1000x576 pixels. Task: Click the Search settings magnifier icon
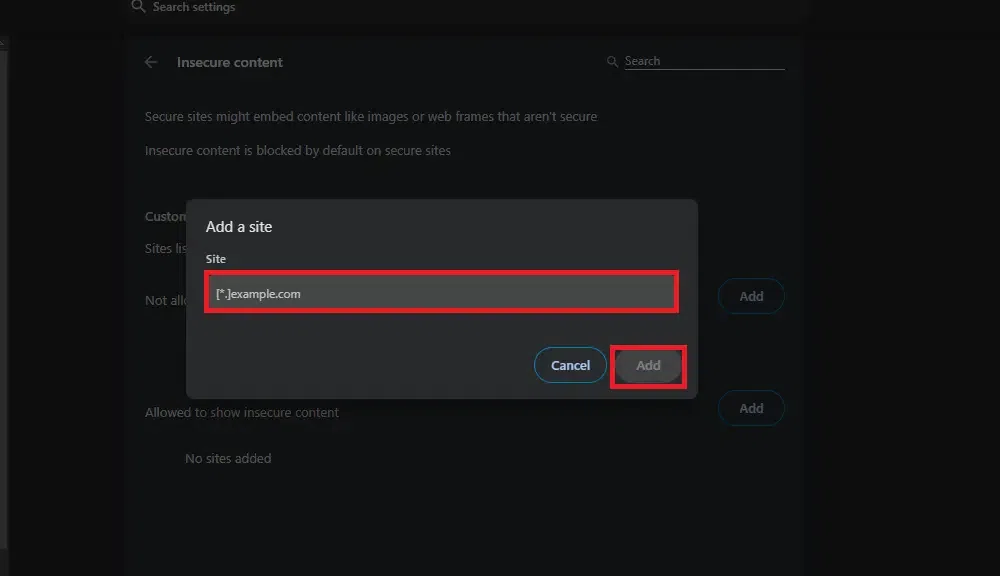[138, 7]
